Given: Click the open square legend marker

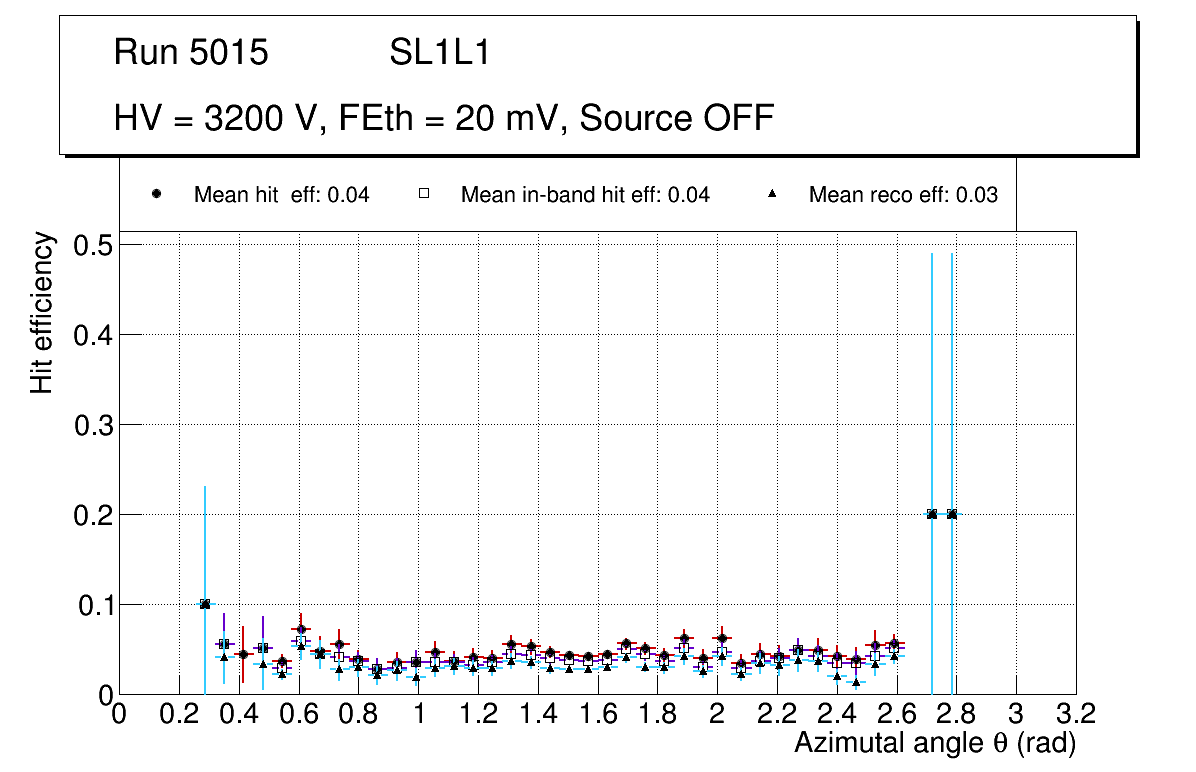Looking at the screenshot, I should pos(423,195).
